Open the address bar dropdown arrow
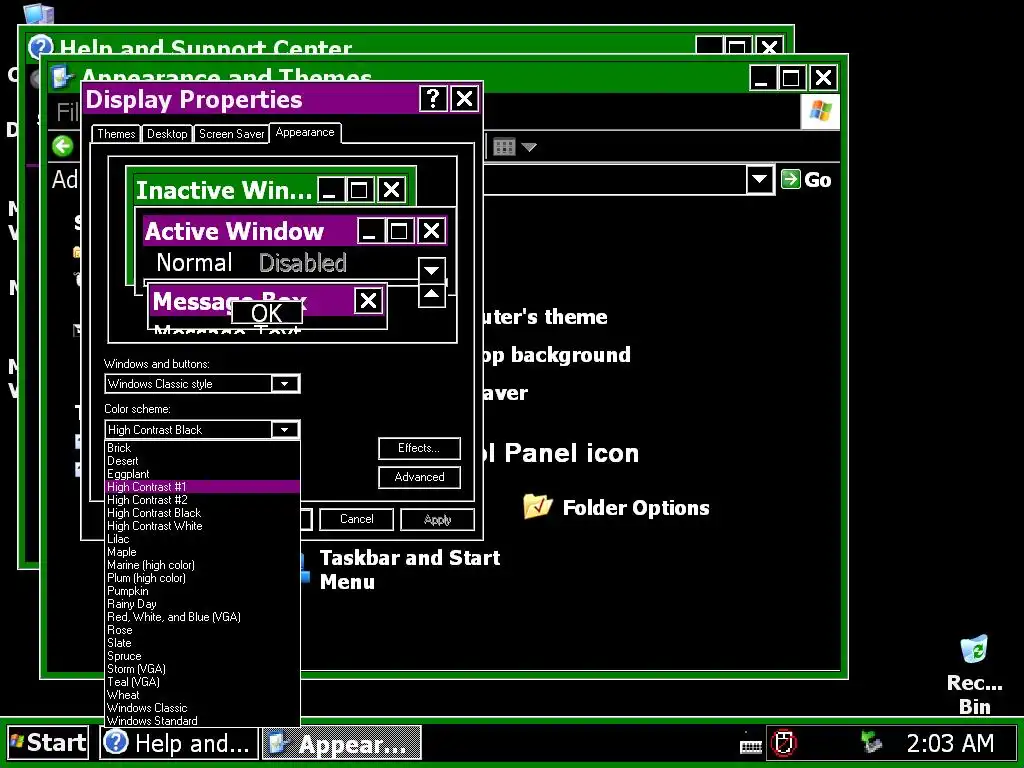Screen dimensions: 1024x768 click(x=760, y=179)
